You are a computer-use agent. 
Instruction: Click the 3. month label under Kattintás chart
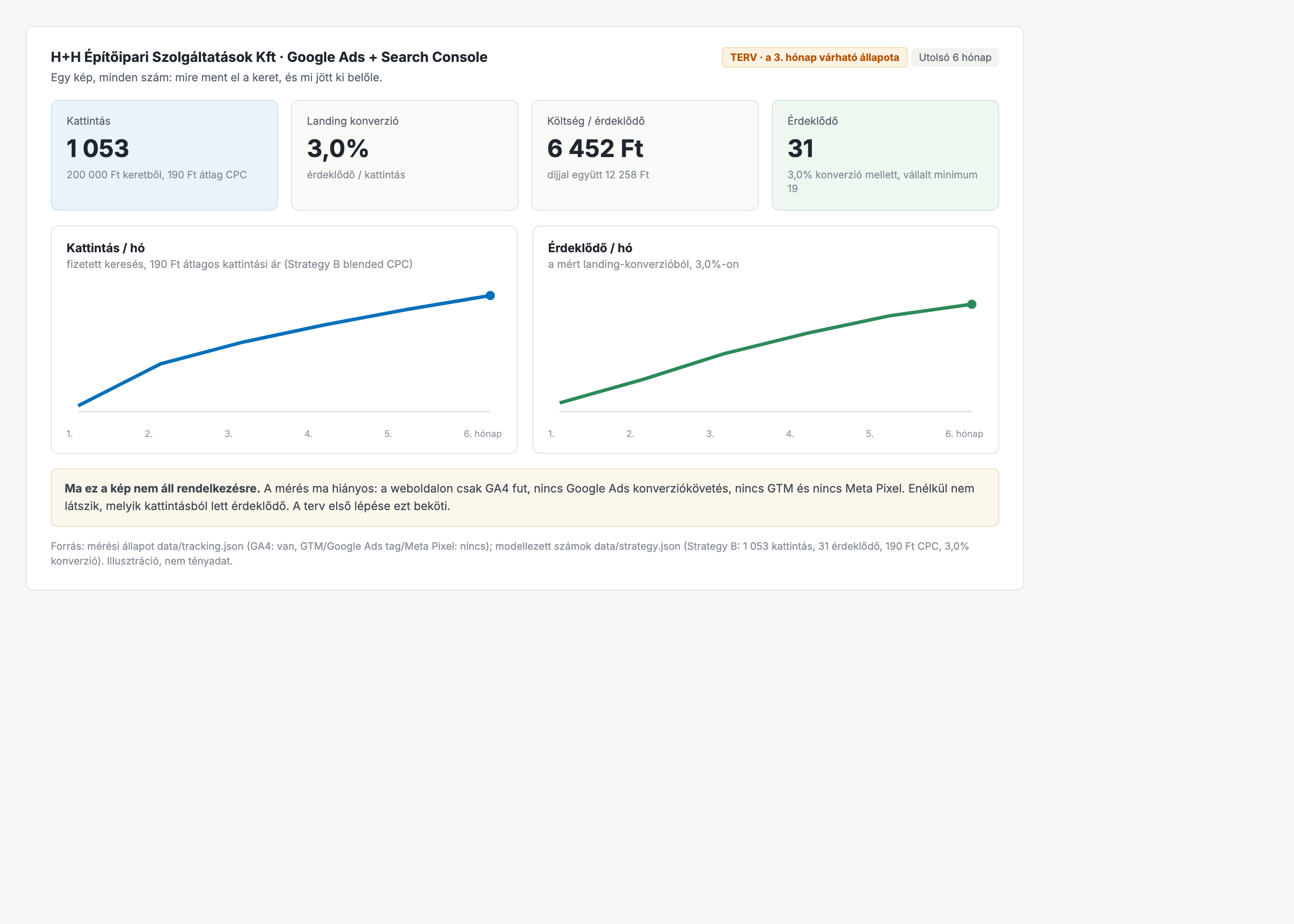pos(228,433)
